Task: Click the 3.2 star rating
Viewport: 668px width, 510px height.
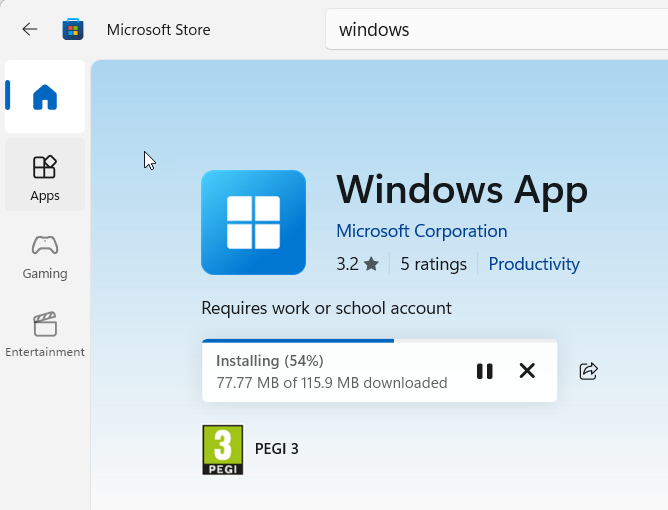Action: [357, 264]
